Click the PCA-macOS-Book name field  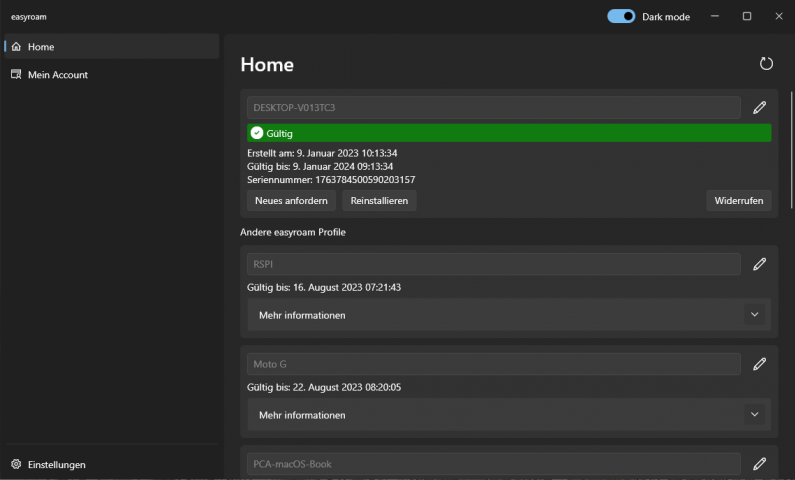pos(494,464)
